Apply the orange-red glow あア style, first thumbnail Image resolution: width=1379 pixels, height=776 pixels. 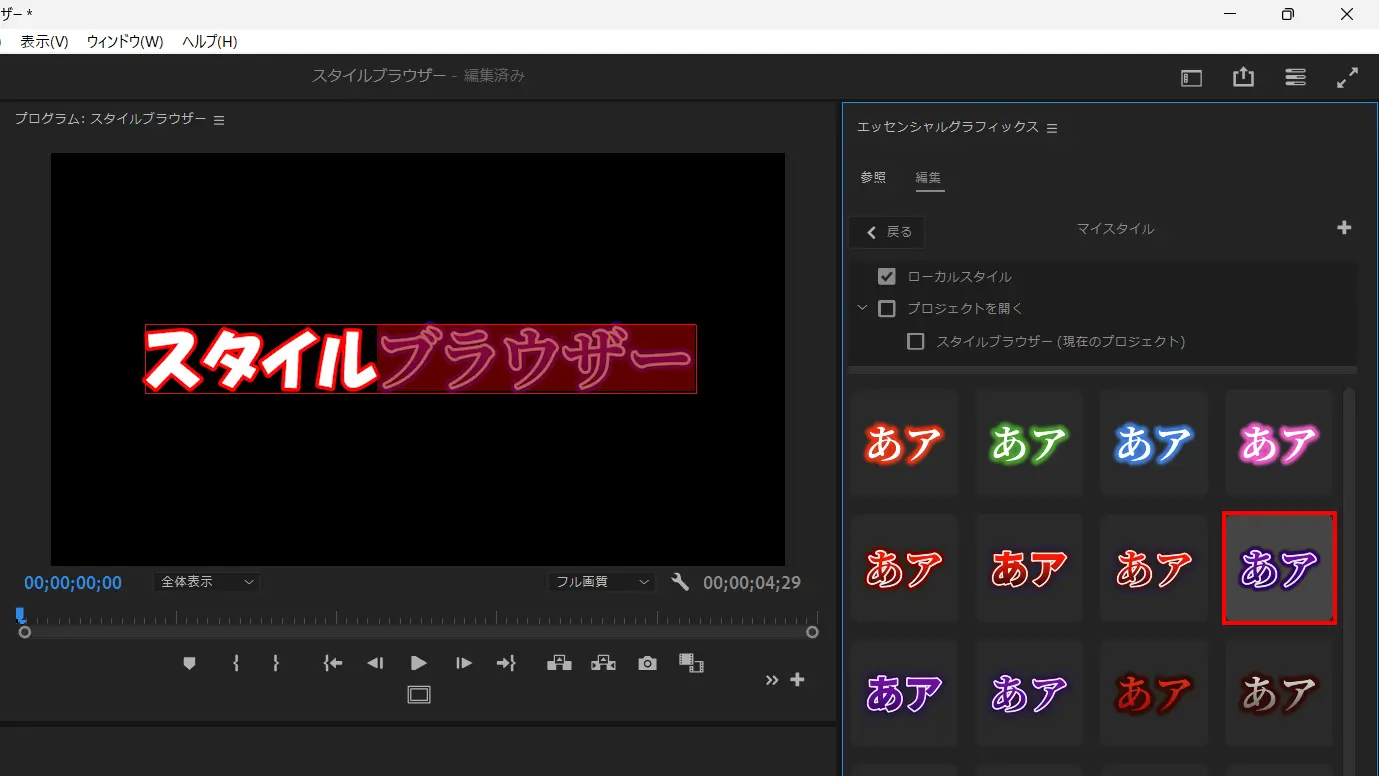click(904, 443)
